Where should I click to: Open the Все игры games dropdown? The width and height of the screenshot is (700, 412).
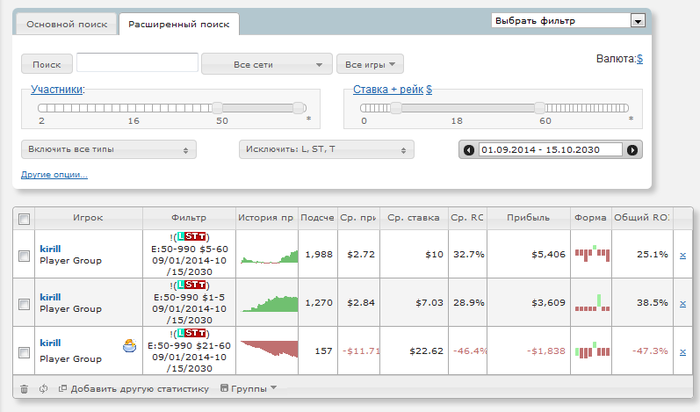[370, 64]
